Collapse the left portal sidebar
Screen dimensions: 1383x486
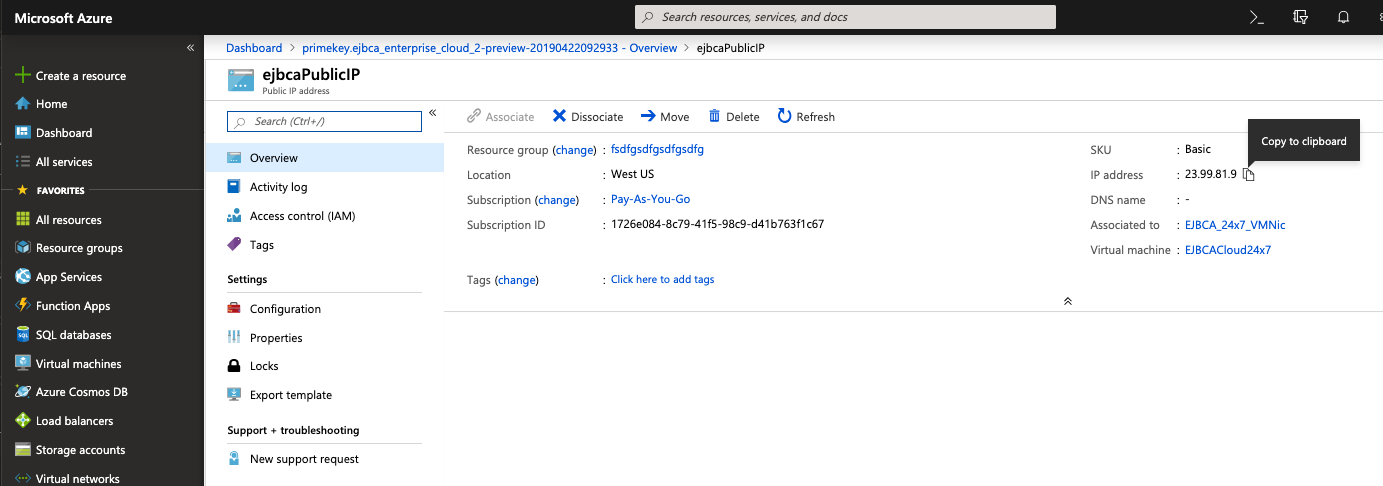pos(190,48)
